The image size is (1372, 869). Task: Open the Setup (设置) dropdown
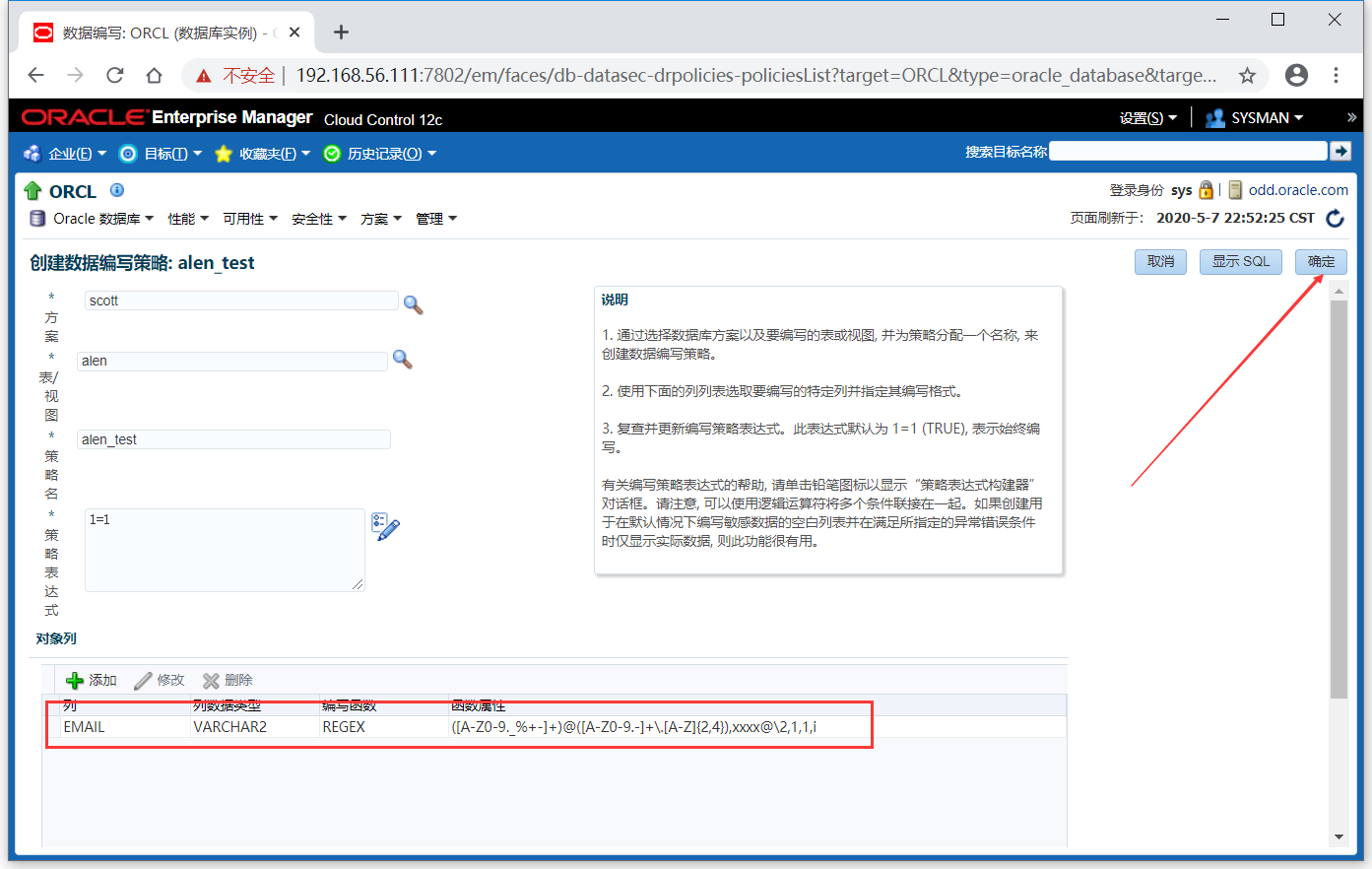[1148, 117]
